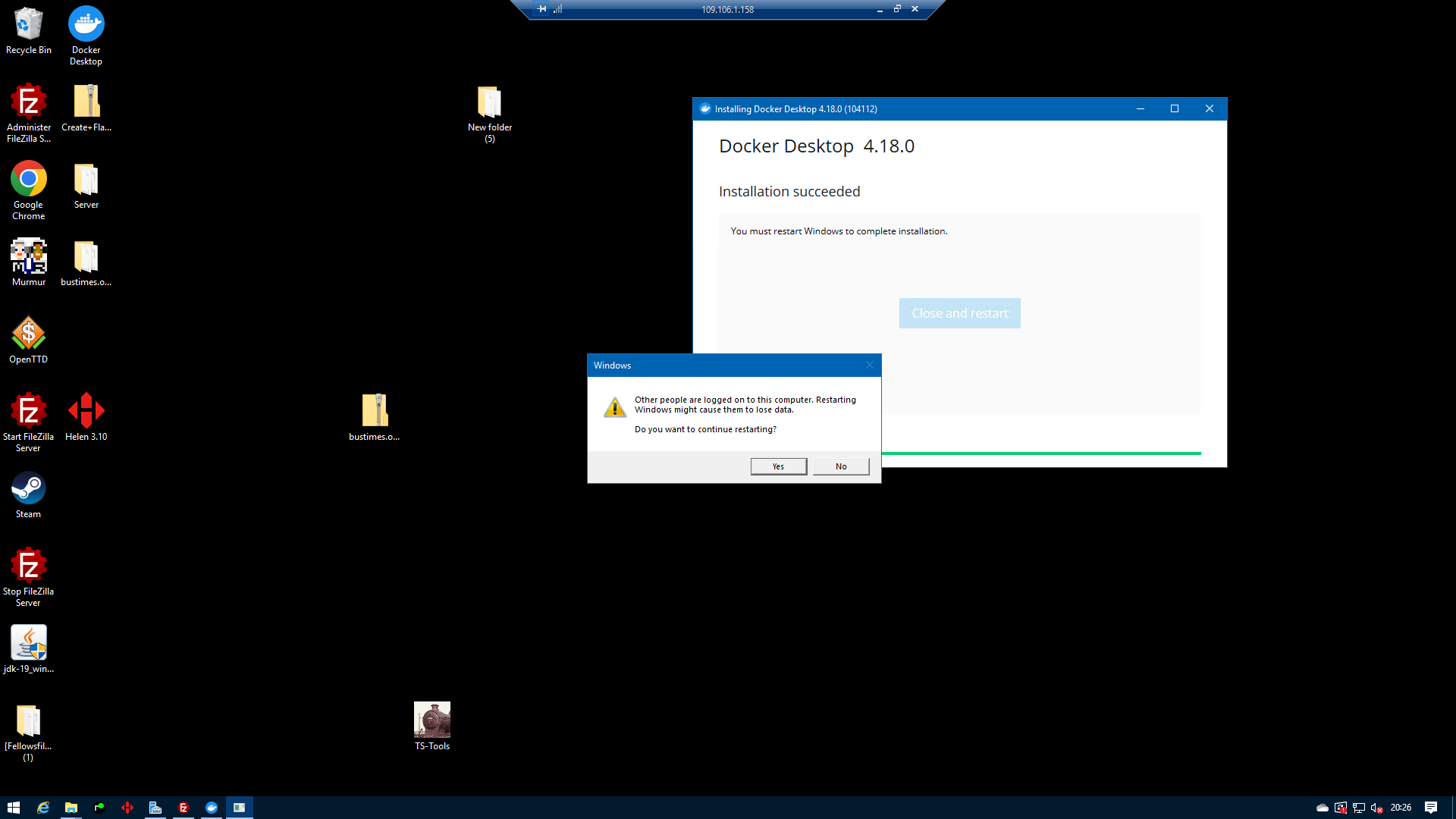The image size is (1456, 819).
Task: Click the Docker whale taskbar icon
Action: point(212,808)
